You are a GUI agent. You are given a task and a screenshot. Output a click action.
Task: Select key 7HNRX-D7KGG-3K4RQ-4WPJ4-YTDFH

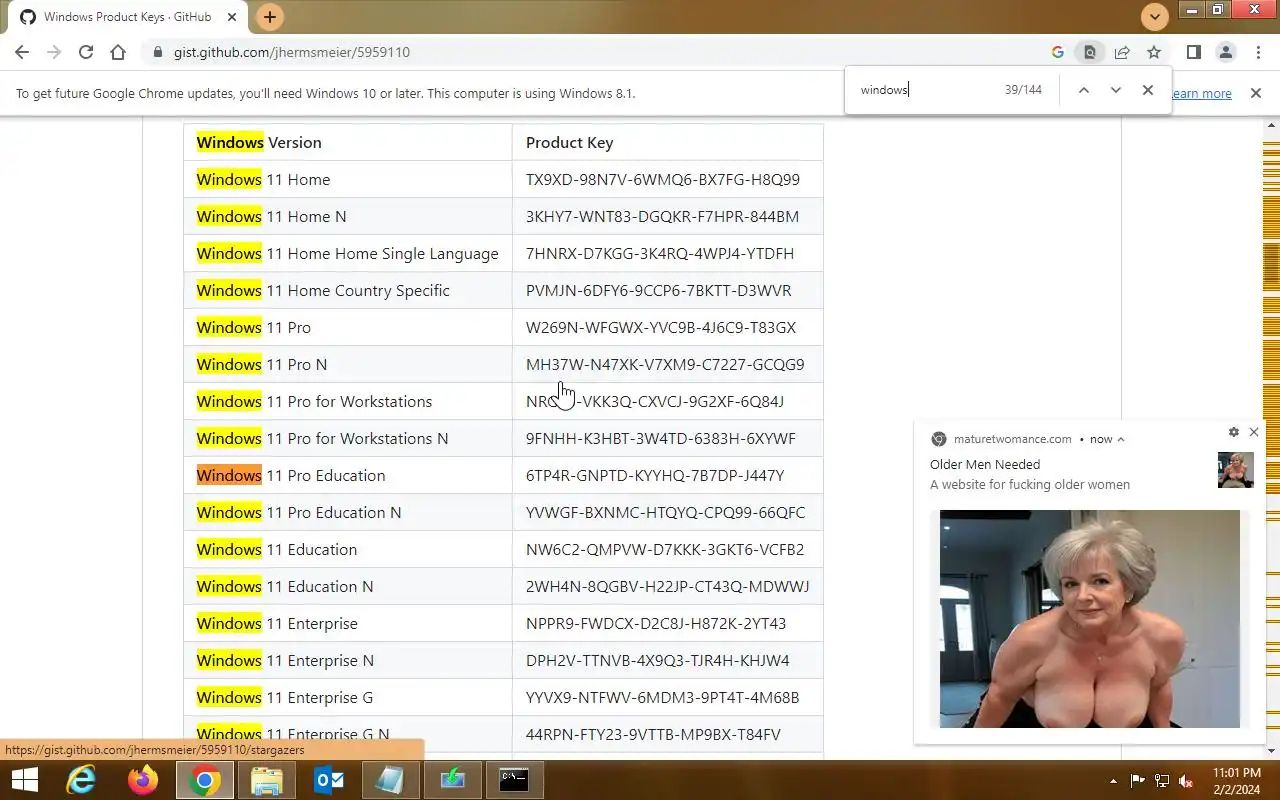tap(660, 254)
